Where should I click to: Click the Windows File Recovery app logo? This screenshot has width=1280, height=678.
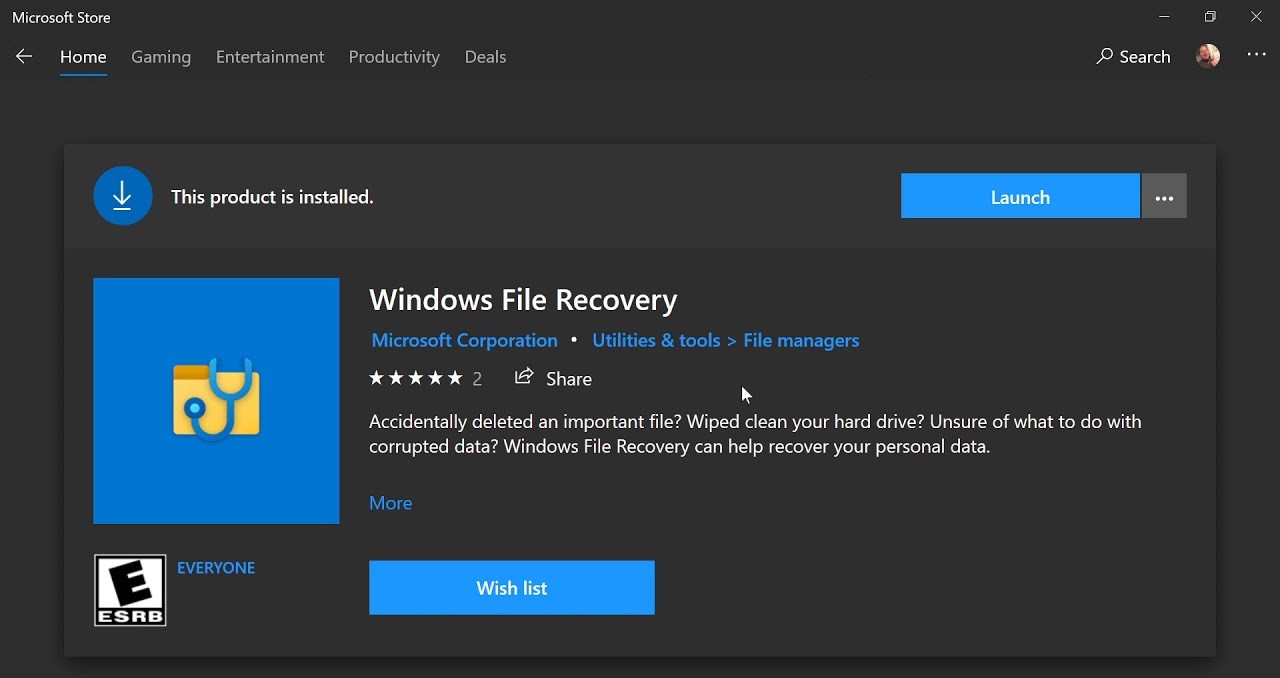tap(216, 401)
